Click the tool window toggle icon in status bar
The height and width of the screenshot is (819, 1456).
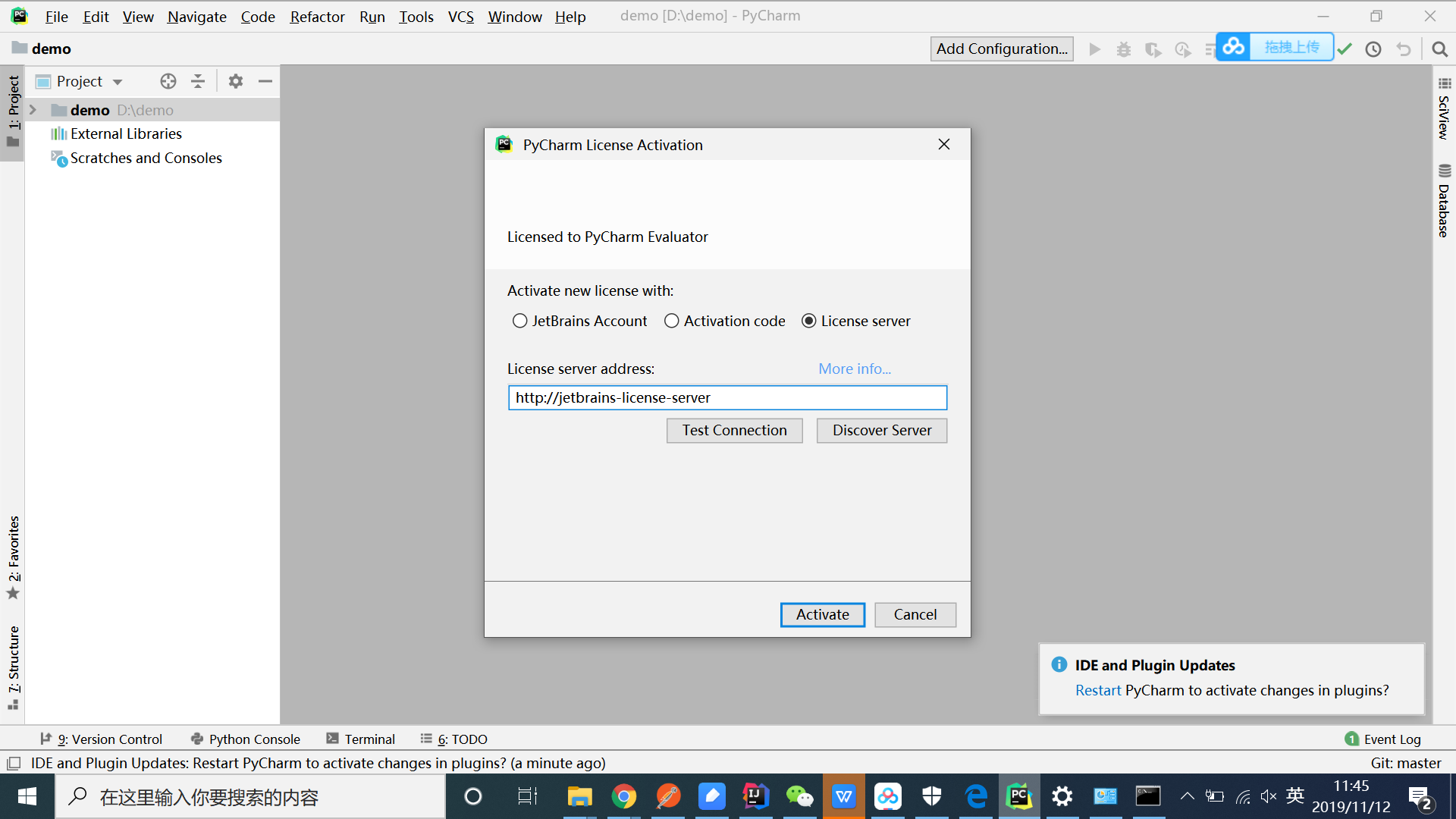[14, 763]
